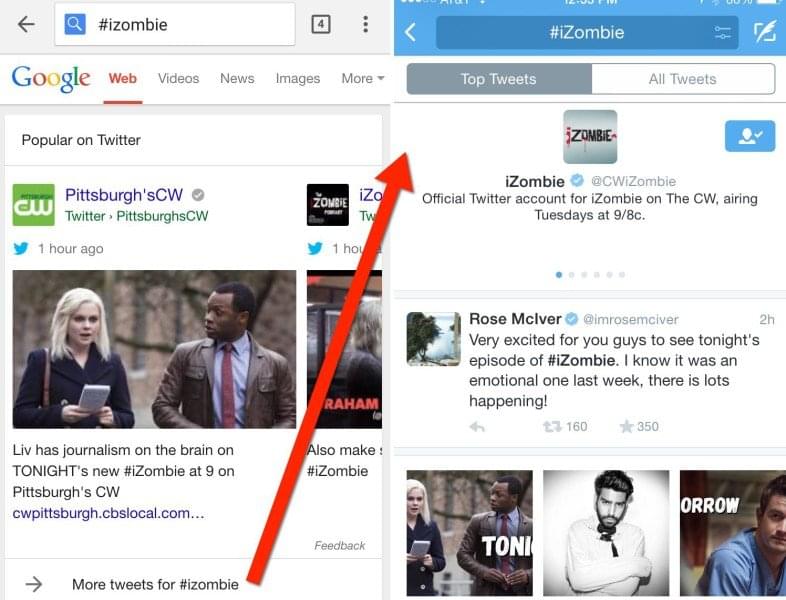The image size is (786, 600).
Task: Open the ORROW captioned photo
Action: point(733,533)
